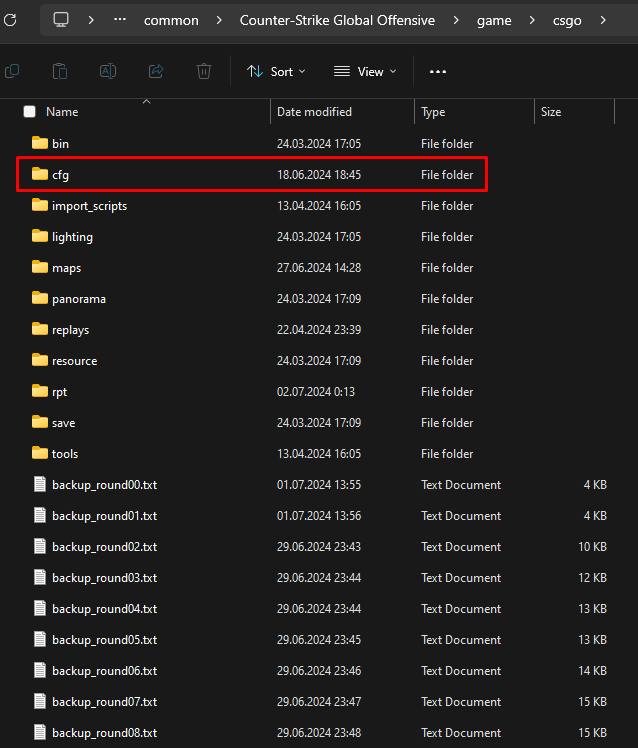Viewport: 638px width, 748px height.
Task: Click the backup_round01.txt file icon
Action: point(40,515)
